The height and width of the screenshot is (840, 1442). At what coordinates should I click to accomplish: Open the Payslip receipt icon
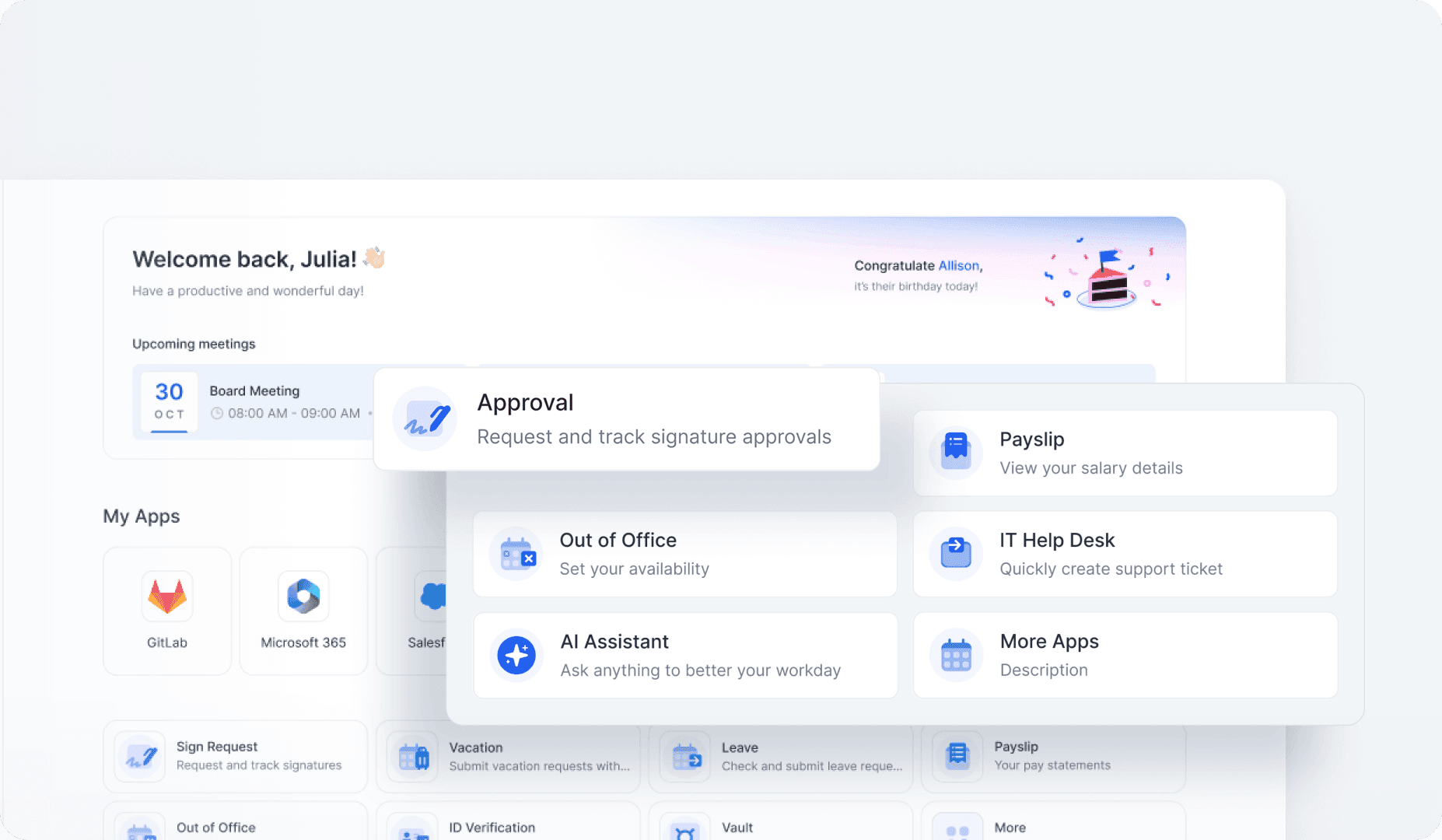(x=956, y=452)
